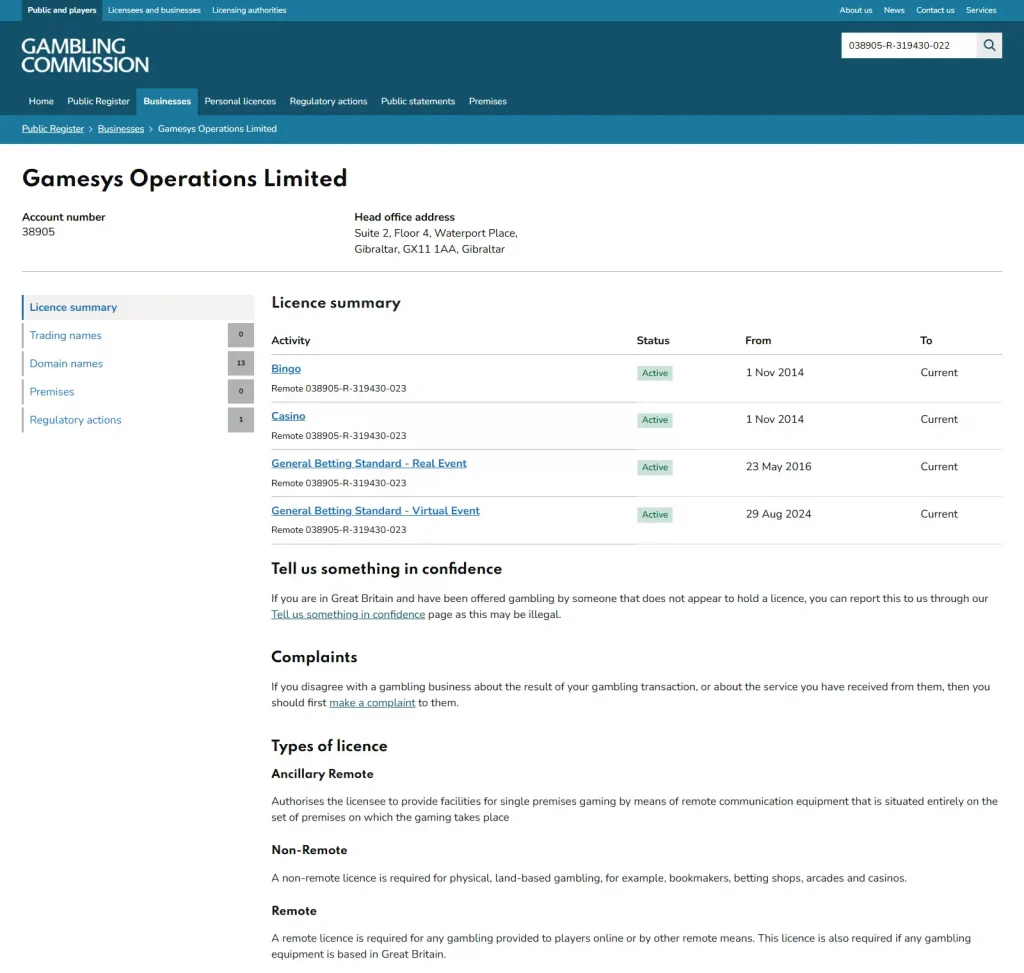This screenshot has height=973, width=1024.
Task: Open Services link in header
Action: pos(981,10)
